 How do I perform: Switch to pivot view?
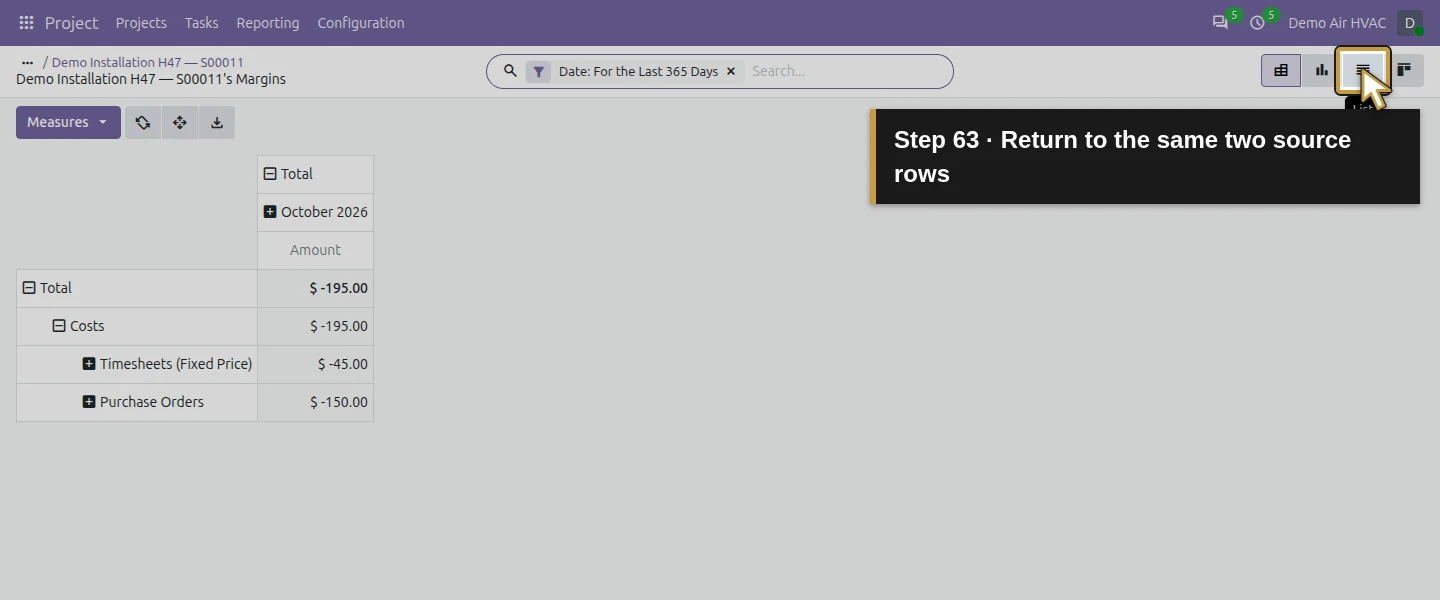1281,70
